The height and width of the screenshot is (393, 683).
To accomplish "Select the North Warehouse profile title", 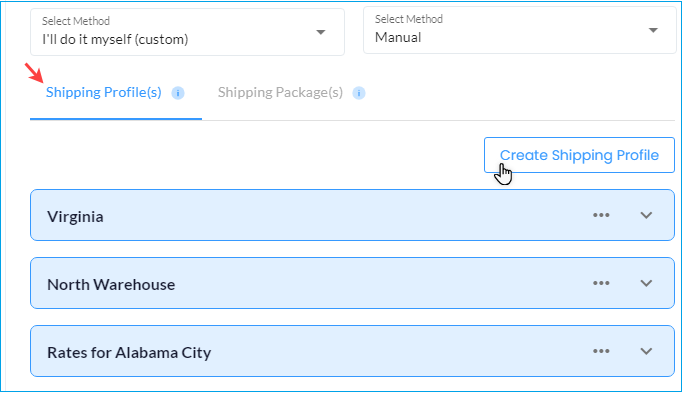I will click(x=111, y=285).
